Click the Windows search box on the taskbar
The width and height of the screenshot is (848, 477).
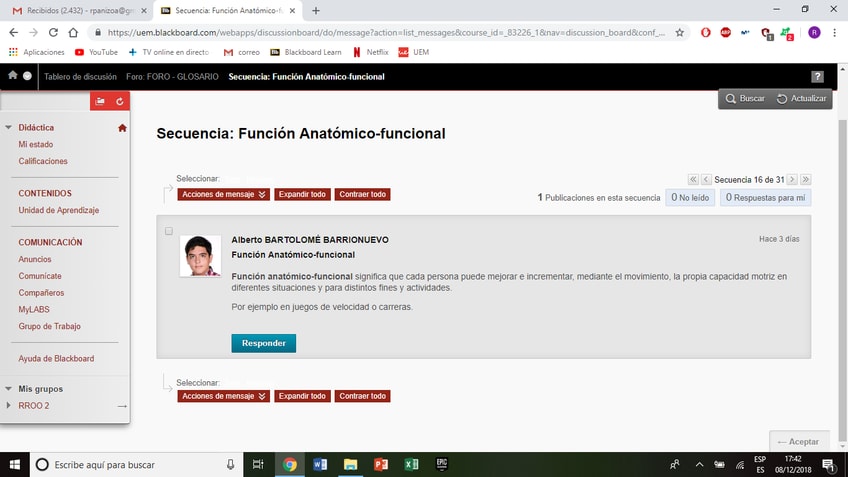(x=135, y=465)
